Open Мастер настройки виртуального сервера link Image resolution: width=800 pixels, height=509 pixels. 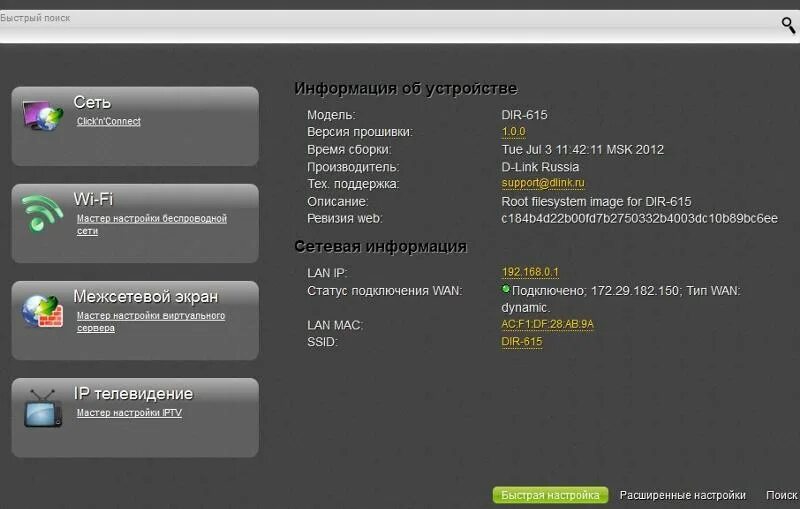pos(151,322)
